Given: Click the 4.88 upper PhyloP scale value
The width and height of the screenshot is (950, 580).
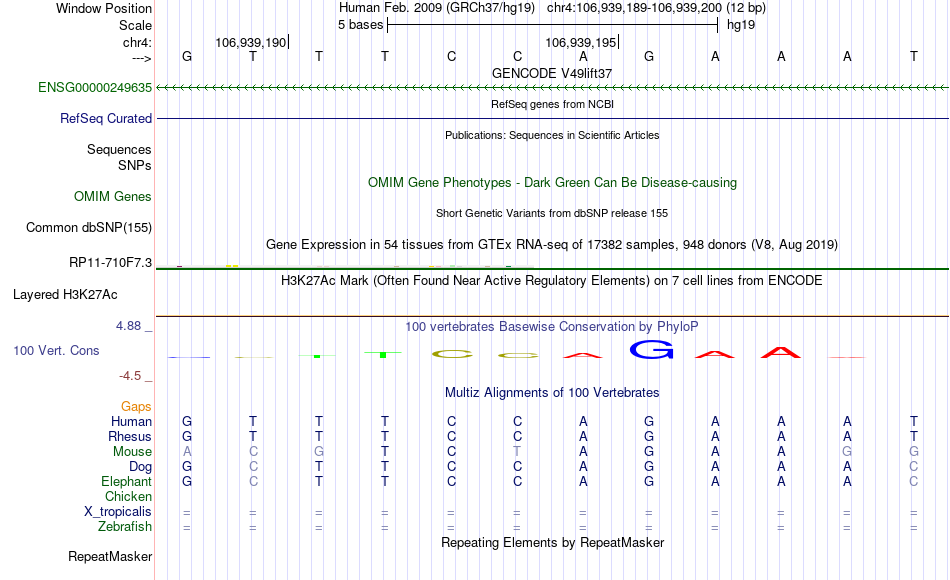Looking at the screenshot, I should point(128,326).
